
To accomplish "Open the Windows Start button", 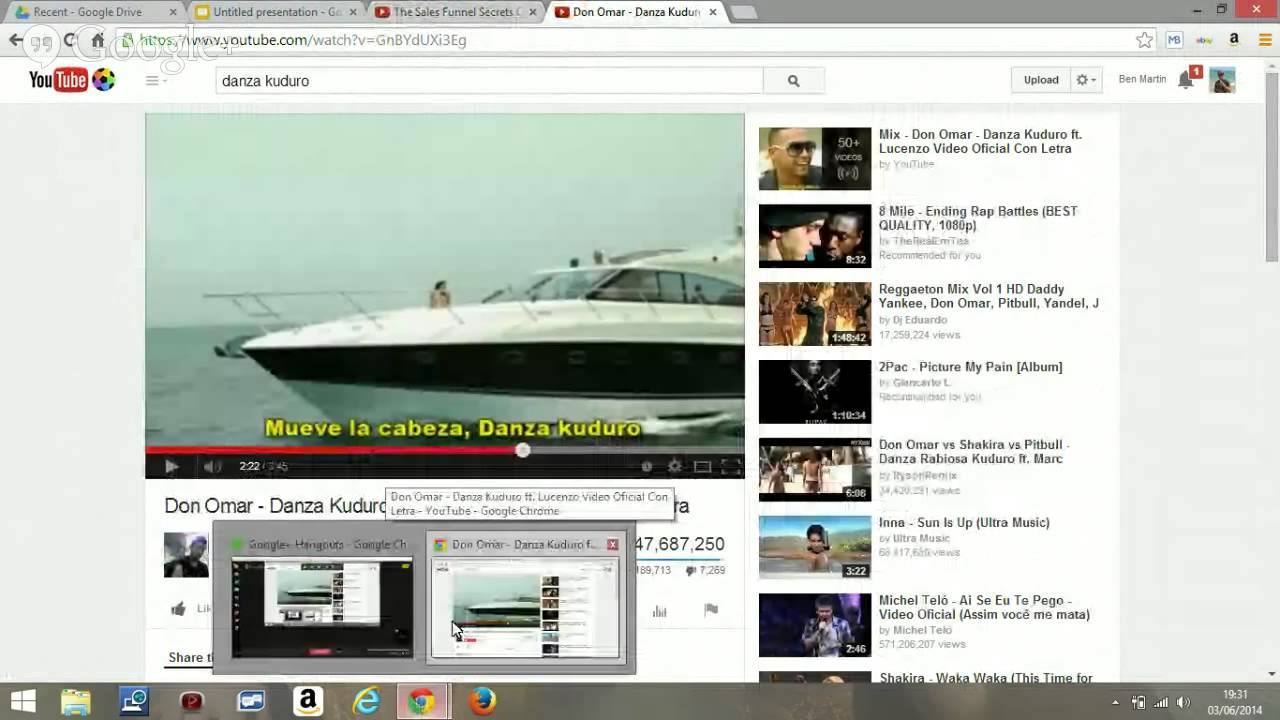I will pyautogui.click(x=22, y=702).
